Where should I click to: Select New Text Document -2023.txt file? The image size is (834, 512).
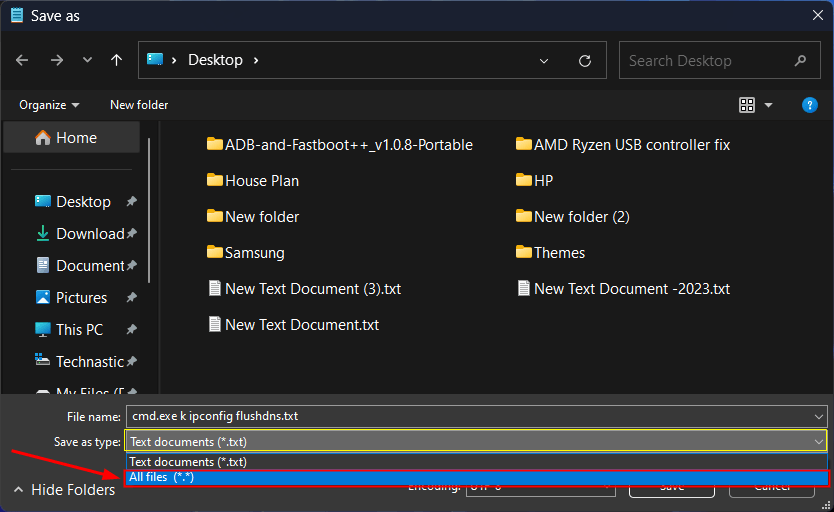point(623,289)
